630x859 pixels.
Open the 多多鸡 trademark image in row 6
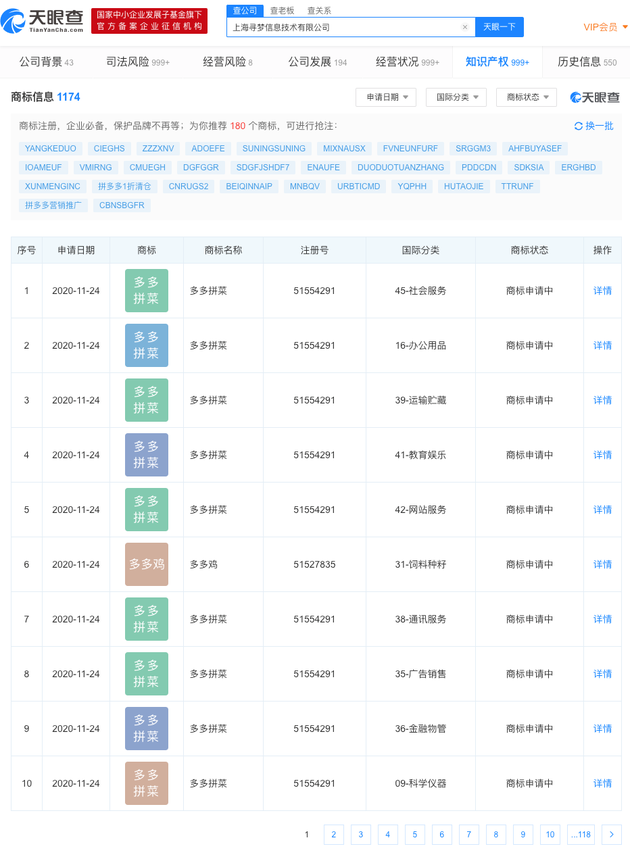coord(146,564)
